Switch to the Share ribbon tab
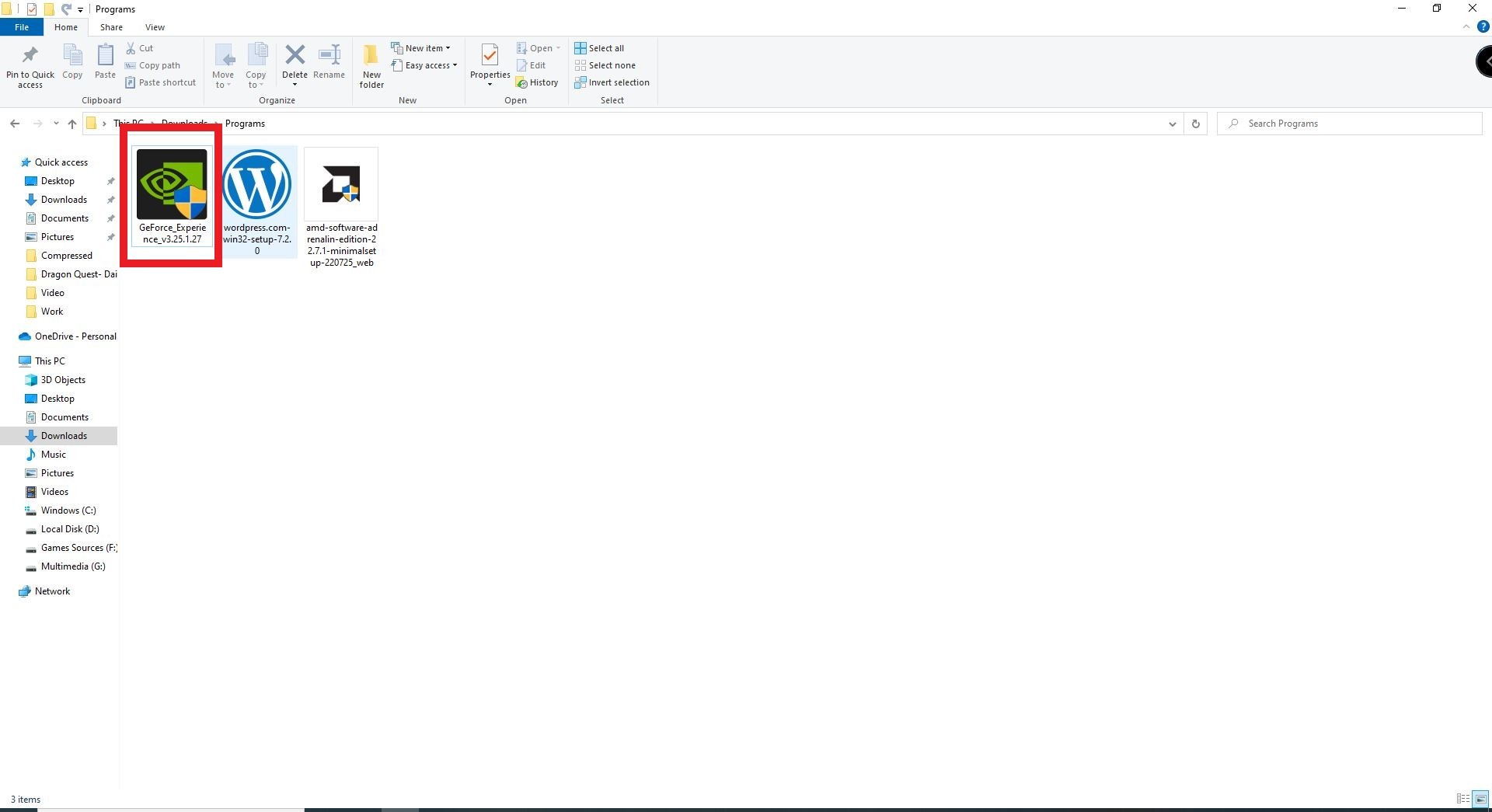Image resolution: width=1492 pixels, height=812 pixels. pos(111,27)
